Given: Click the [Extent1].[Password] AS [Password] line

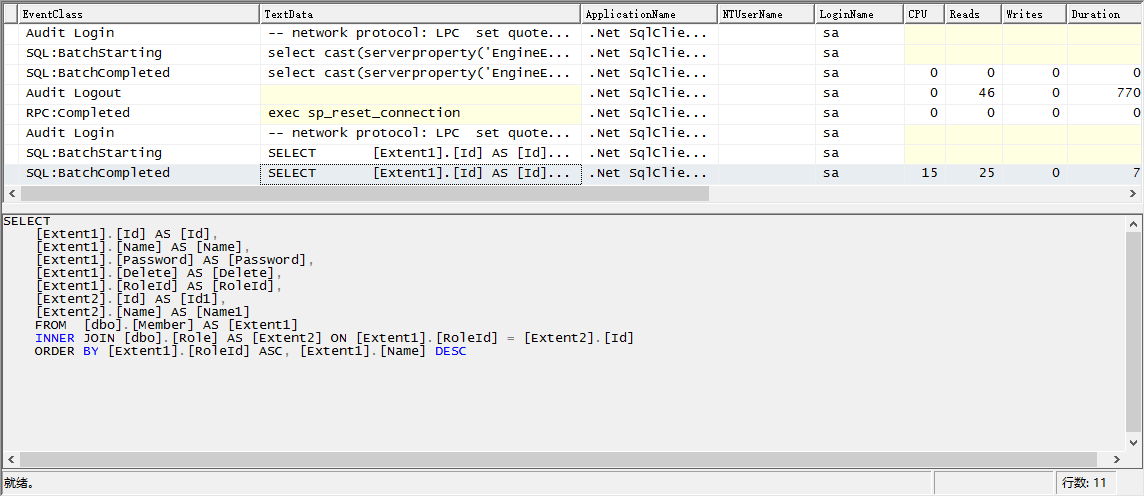Looking at the screenshot, I should (x=175, y=260).
